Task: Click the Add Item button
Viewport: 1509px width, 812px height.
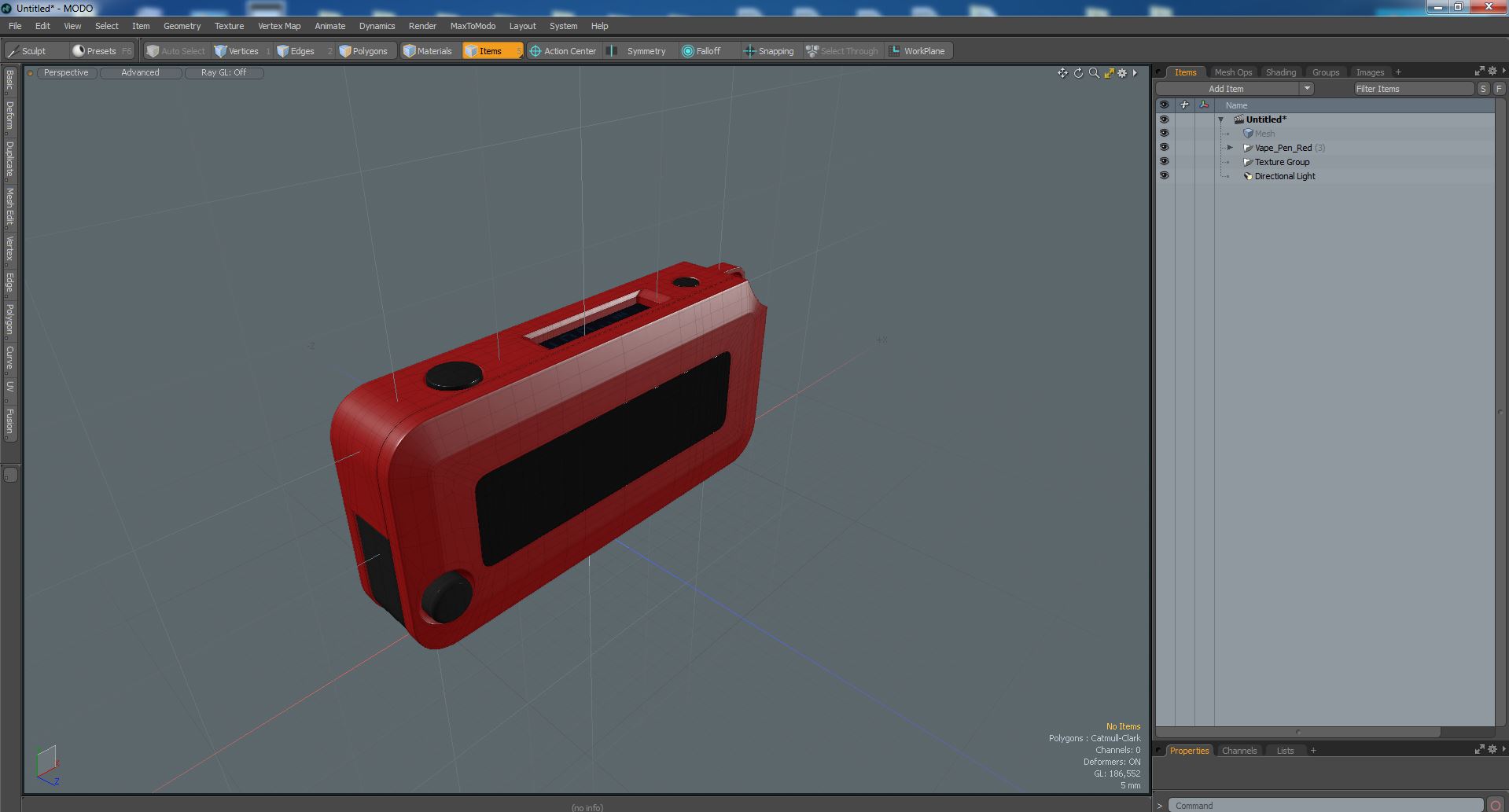Action: point(1226,89)
